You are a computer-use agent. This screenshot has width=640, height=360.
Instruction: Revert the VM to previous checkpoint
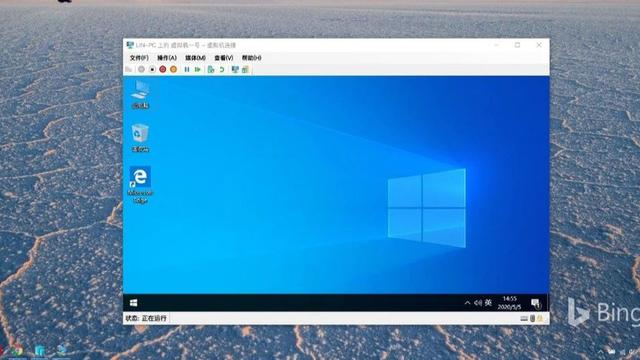tap(222, 69)
